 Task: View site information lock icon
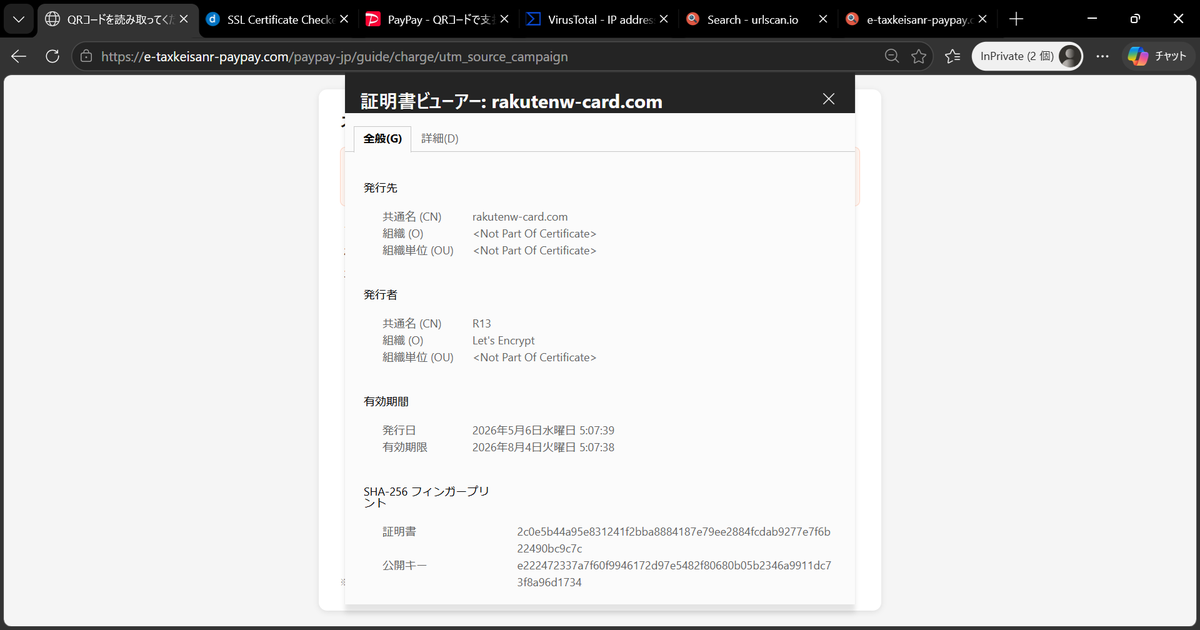point(86,57)
